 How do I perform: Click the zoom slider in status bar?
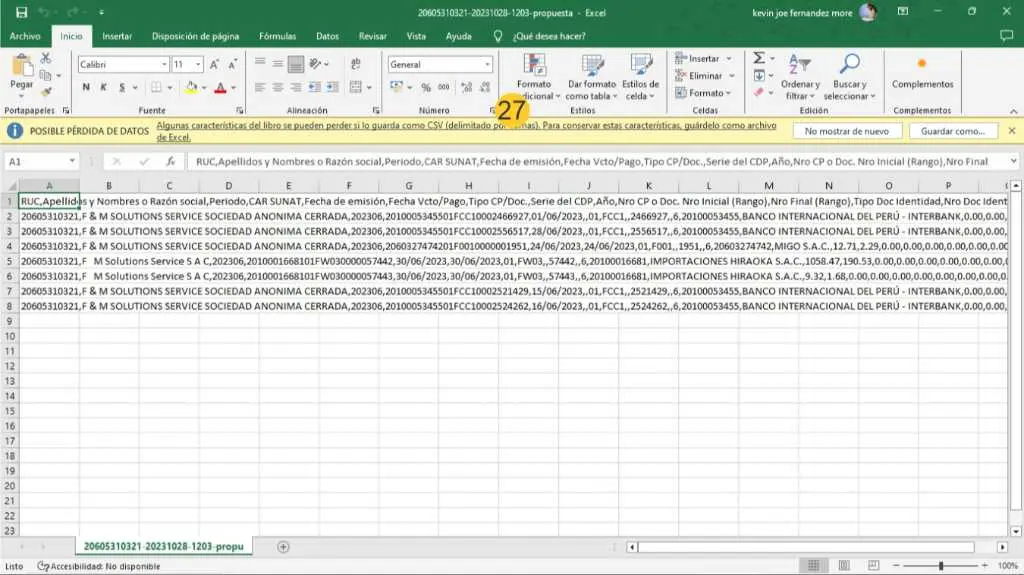pos(940,566)
